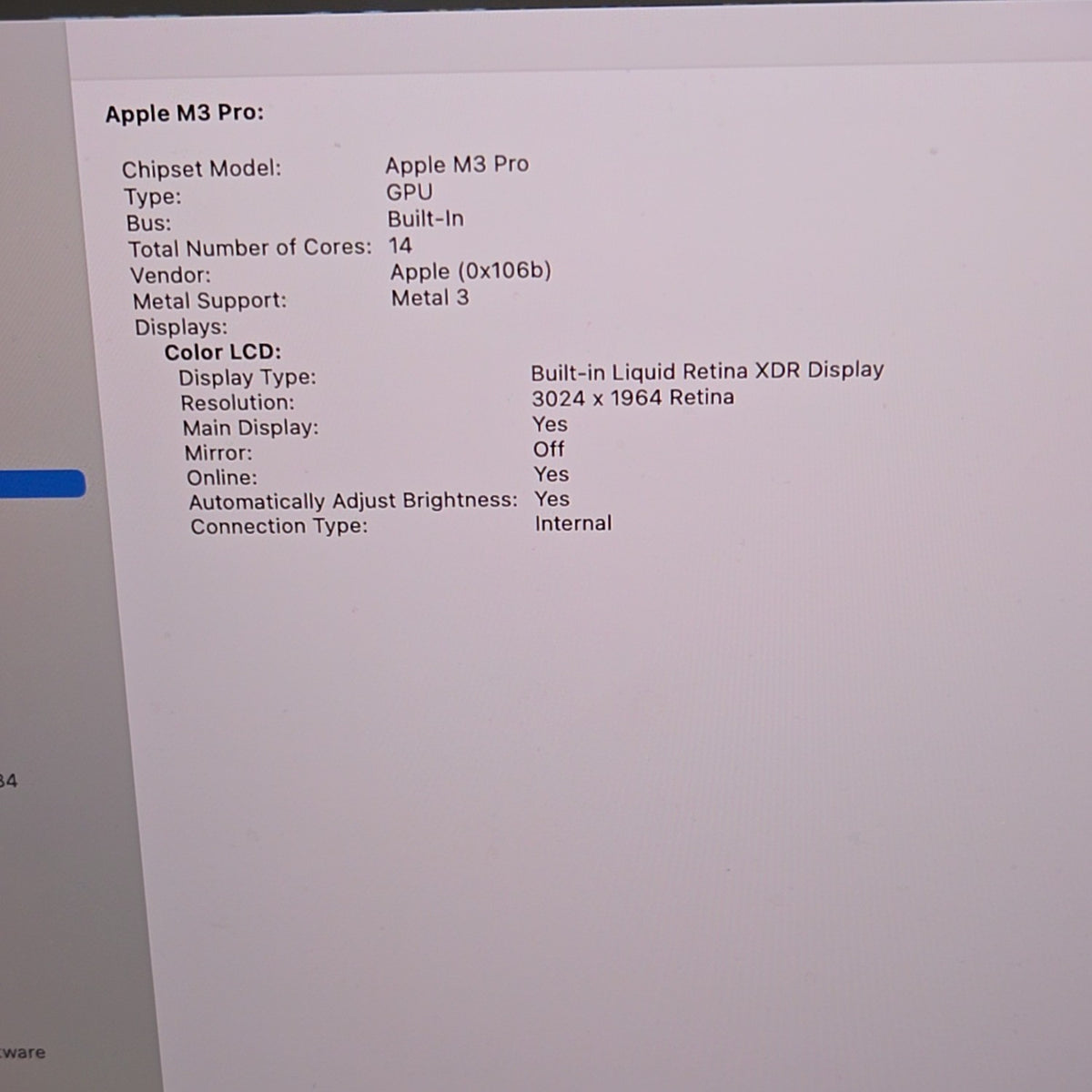Click the partially visible sidebar item ending in 'ware'
The image size is (1092, 1092).
pyautogui.click(x=23, y=1053)
